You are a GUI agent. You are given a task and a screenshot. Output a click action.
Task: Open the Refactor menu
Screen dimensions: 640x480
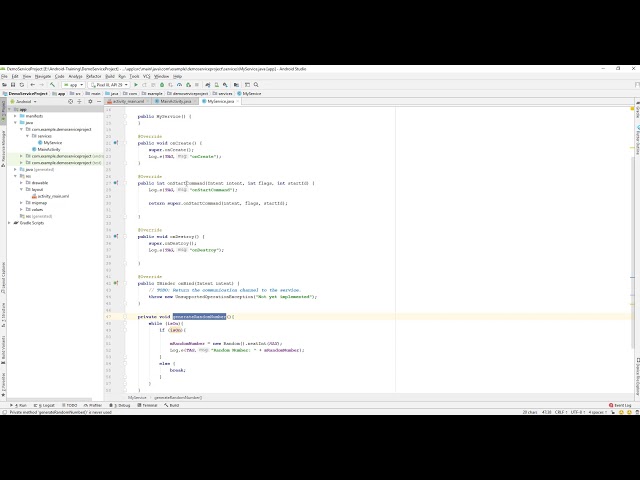93,76
